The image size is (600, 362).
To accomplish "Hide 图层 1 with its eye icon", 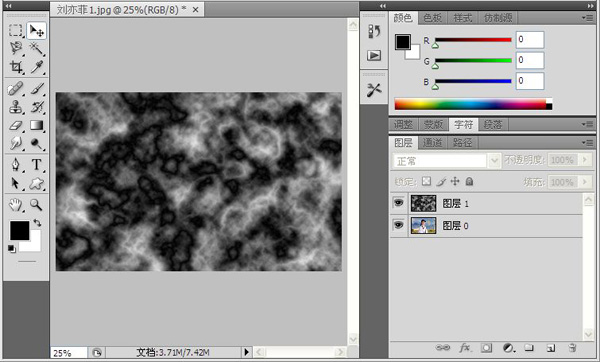I will (x=398, y=203).
